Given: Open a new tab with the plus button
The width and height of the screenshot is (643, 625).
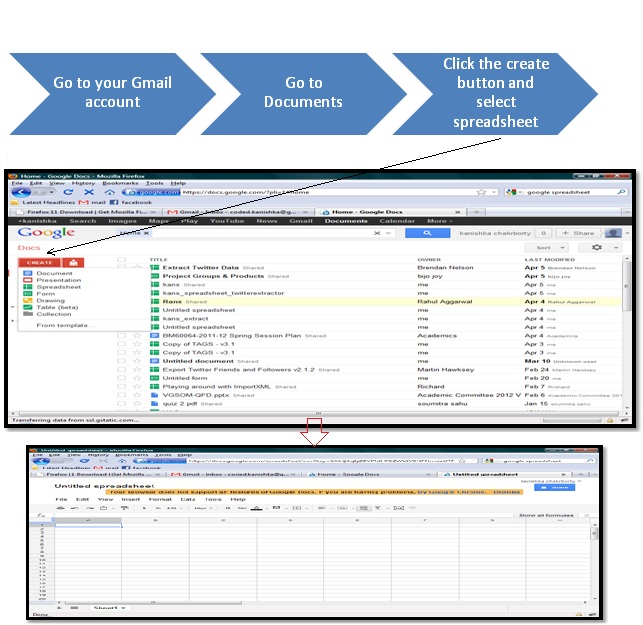Looking at the screenshot, I should [476, 212].
